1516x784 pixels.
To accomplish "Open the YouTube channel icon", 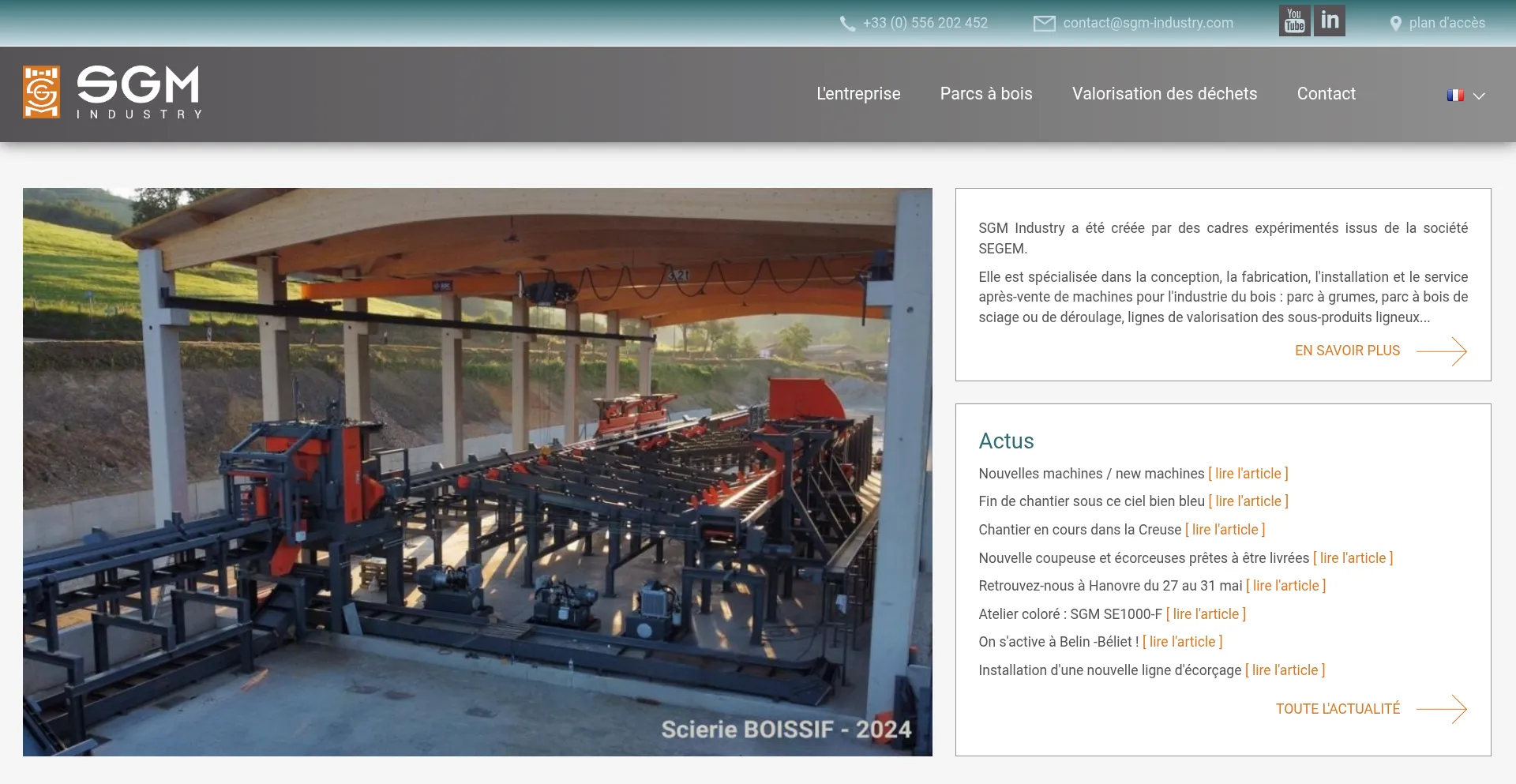I will [x=1294, y=21].
